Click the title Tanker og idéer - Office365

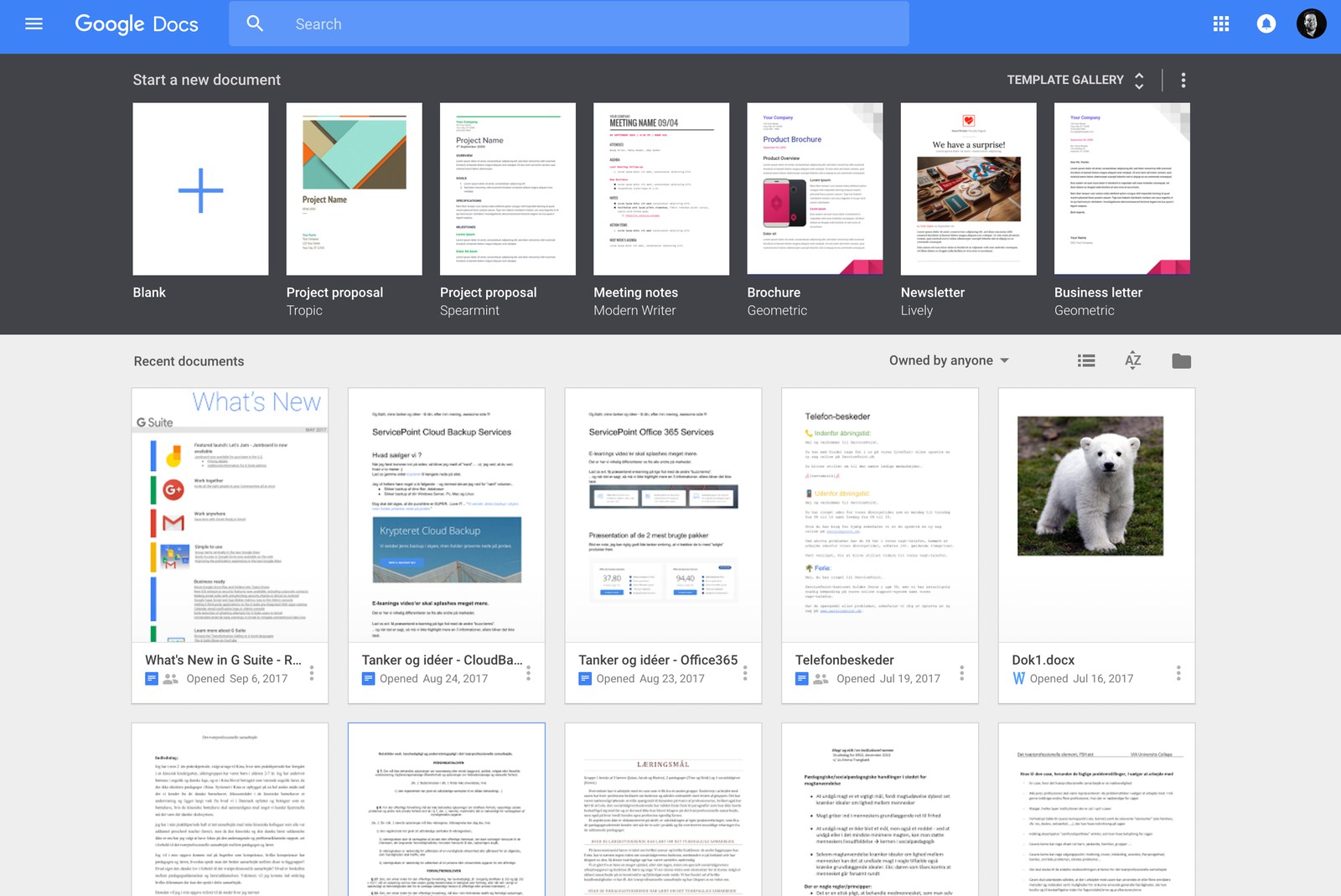(x=658, y=660)
